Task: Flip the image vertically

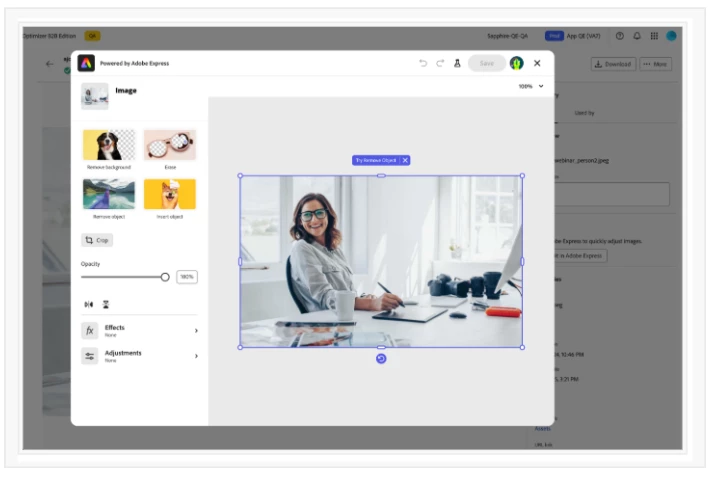Action: click(x=106, y=305)
